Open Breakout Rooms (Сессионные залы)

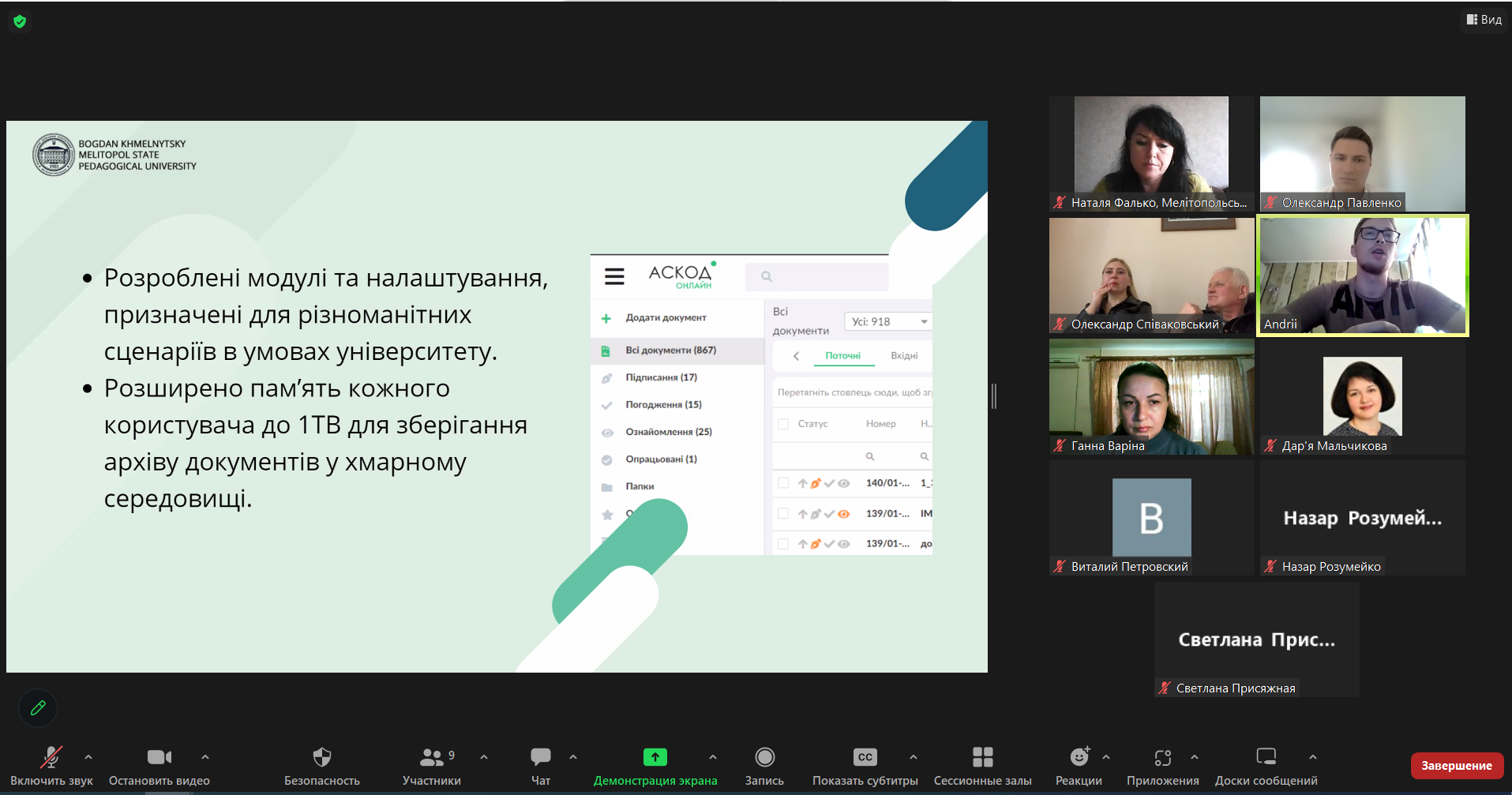[982, 758]
